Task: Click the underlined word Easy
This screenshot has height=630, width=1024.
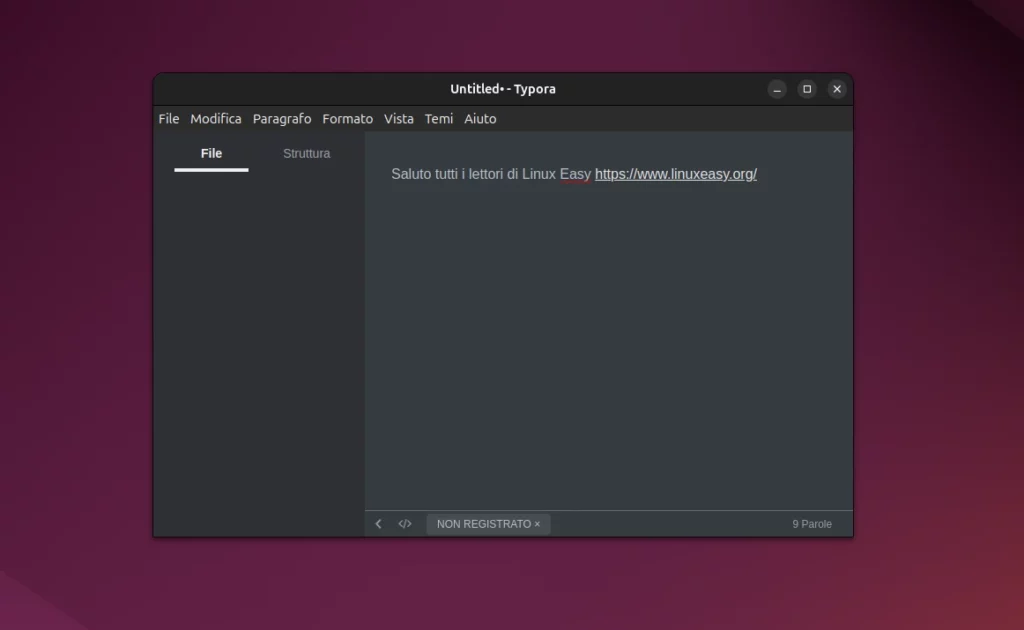Action: 575,174
